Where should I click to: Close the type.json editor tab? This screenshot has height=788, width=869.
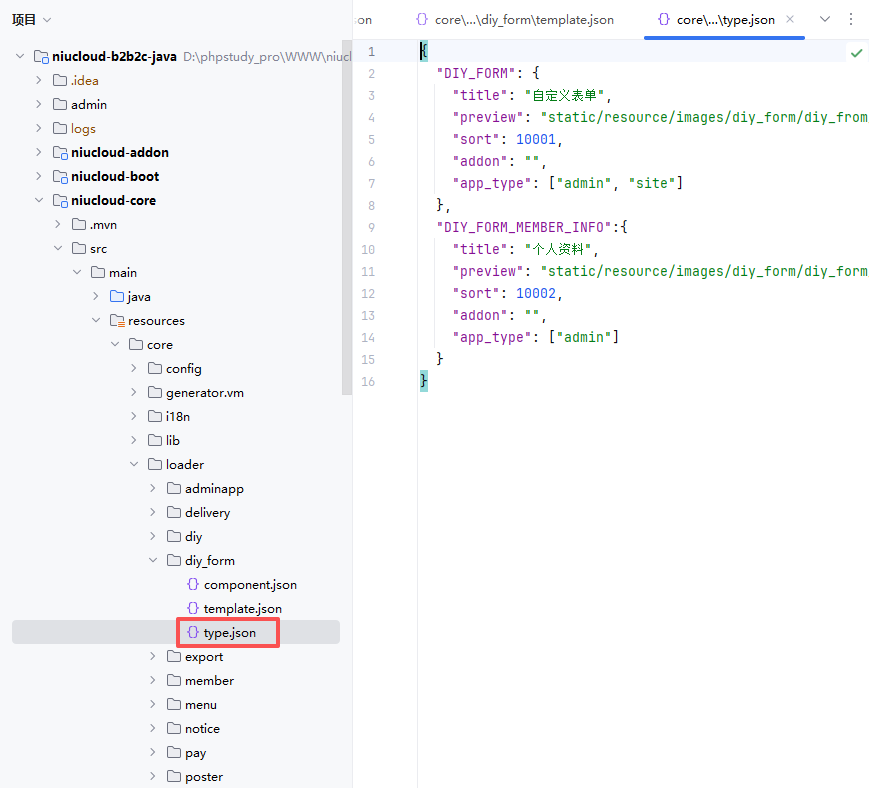click(790, 20)
